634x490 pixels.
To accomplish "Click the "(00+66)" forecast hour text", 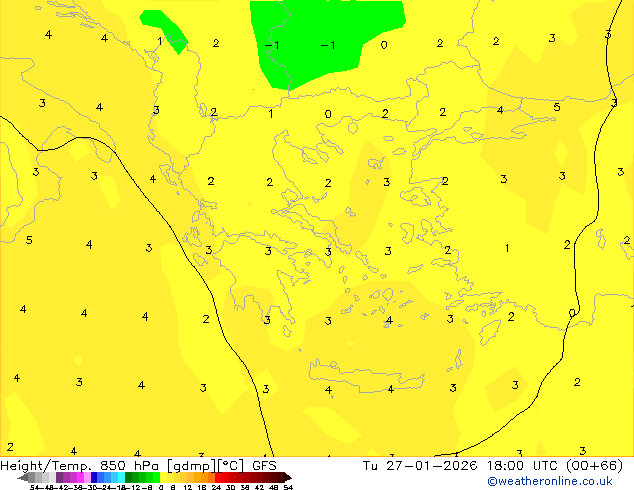I will (594, 466).
